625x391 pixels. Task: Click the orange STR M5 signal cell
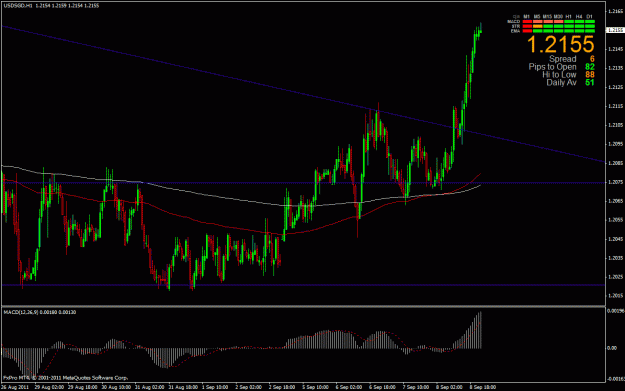click(x=538, y=26)
